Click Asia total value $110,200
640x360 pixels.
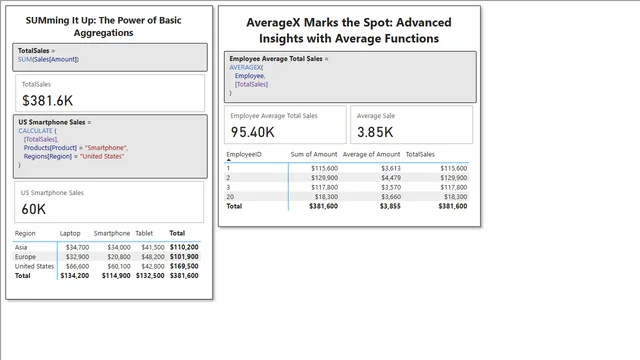(184, 247)
